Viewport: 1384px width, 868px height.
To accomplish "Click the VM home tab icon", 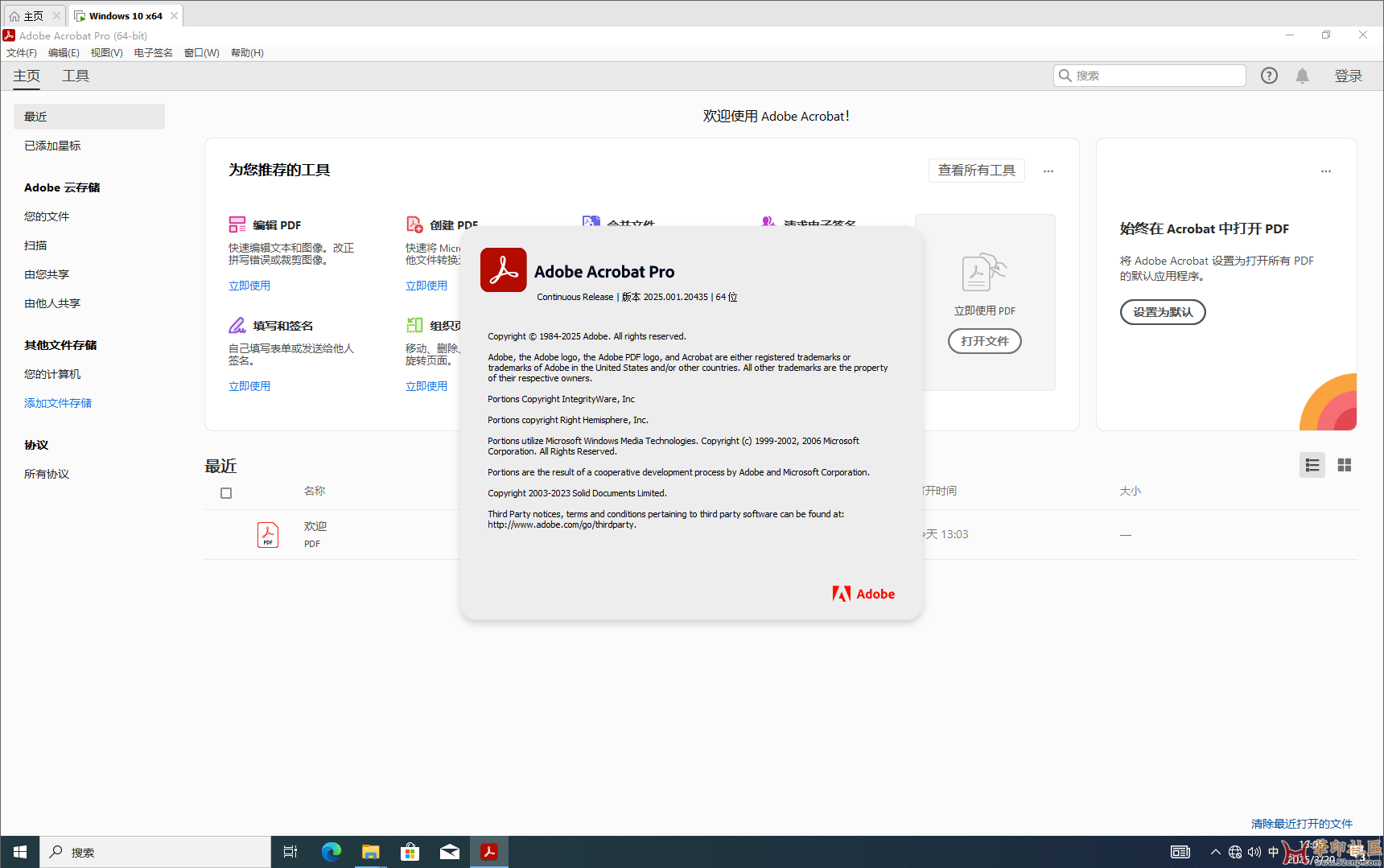I will point(14,16).
